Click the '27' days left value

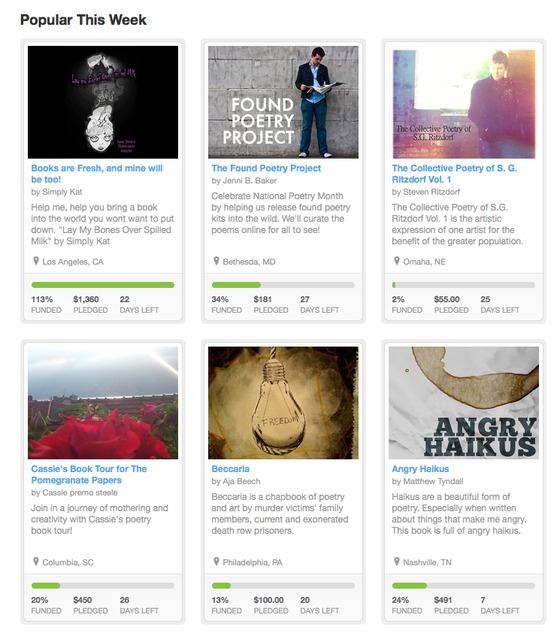(305, 299)
